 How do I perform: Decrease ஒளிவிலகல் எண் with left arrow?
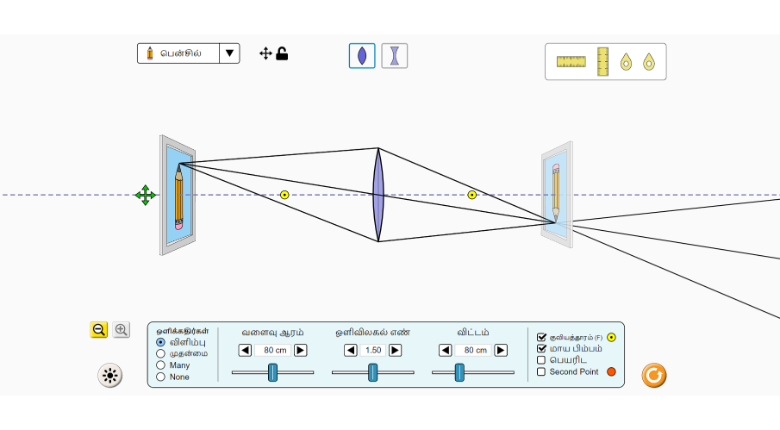[351, 350]
